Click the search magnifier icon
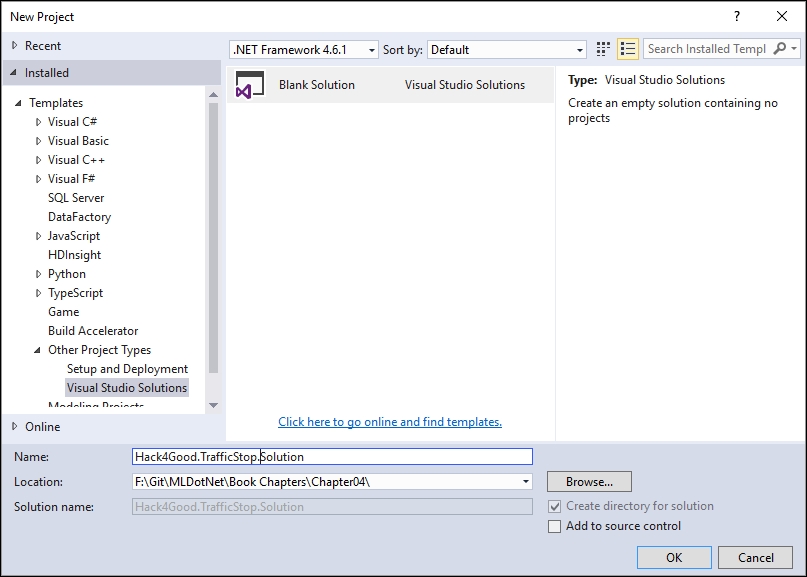Image resolution: width=807 pixels, height=577 pixels. click(780, 49)
